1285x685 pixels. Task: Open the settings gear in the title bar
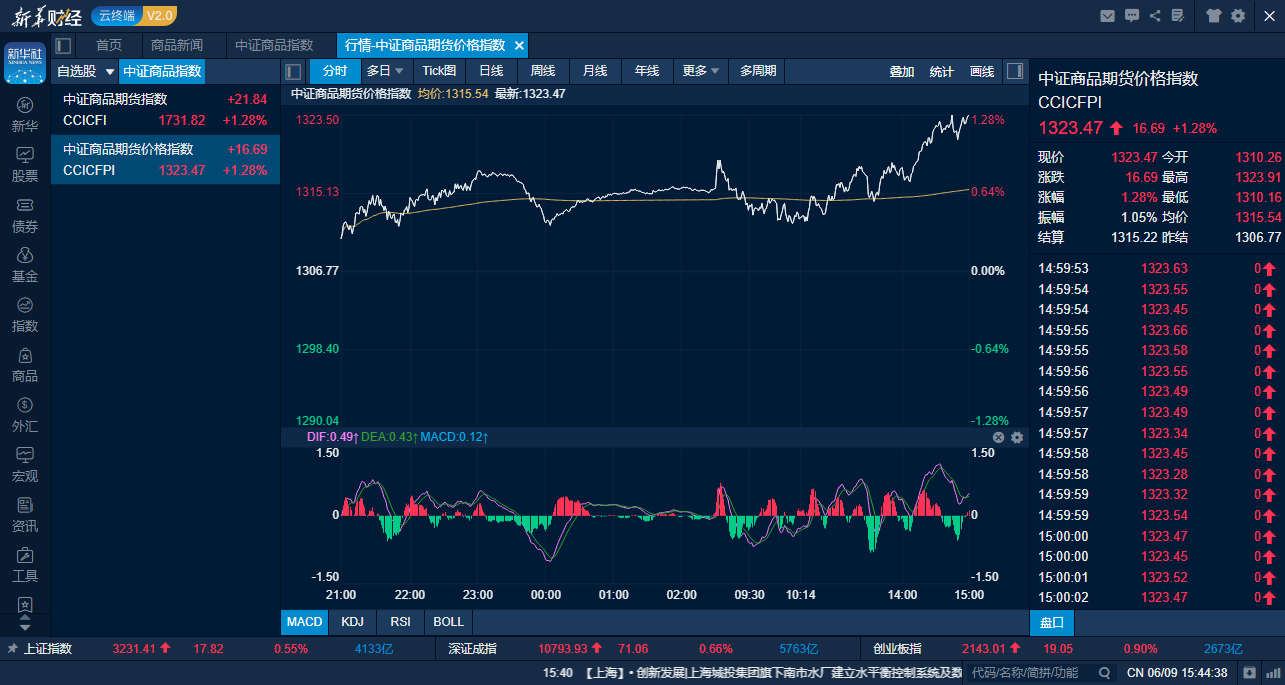[x=1238, y=16]
